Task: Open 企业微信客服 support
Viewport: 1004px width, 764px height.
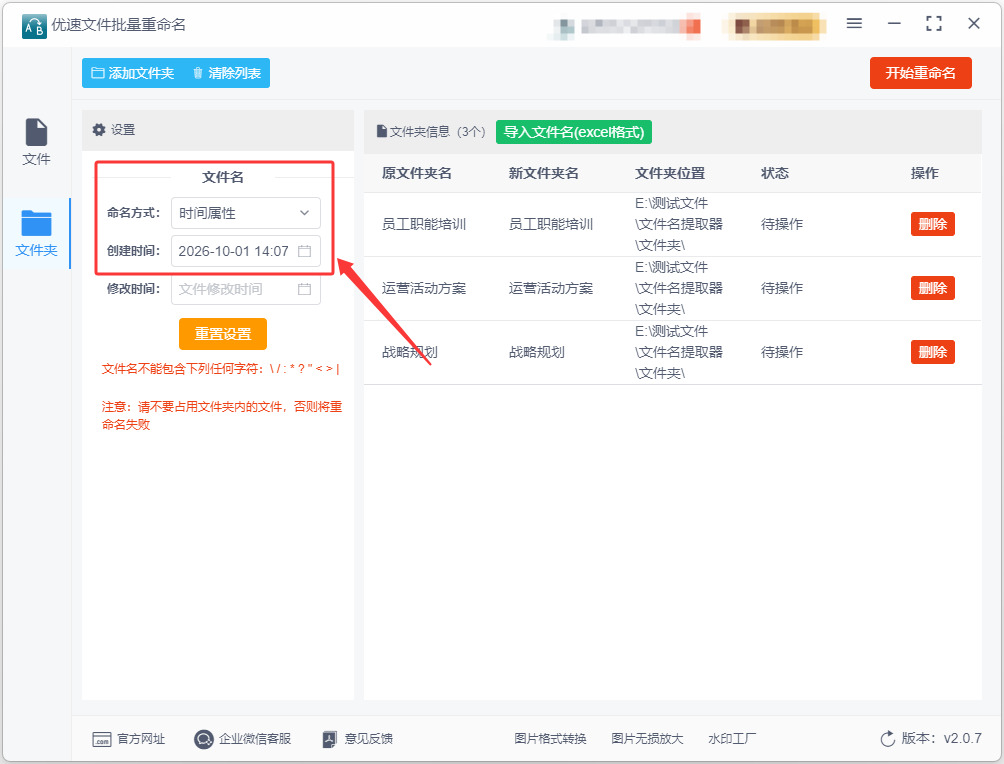Action: pyautogui.click(x=243, y=739)
